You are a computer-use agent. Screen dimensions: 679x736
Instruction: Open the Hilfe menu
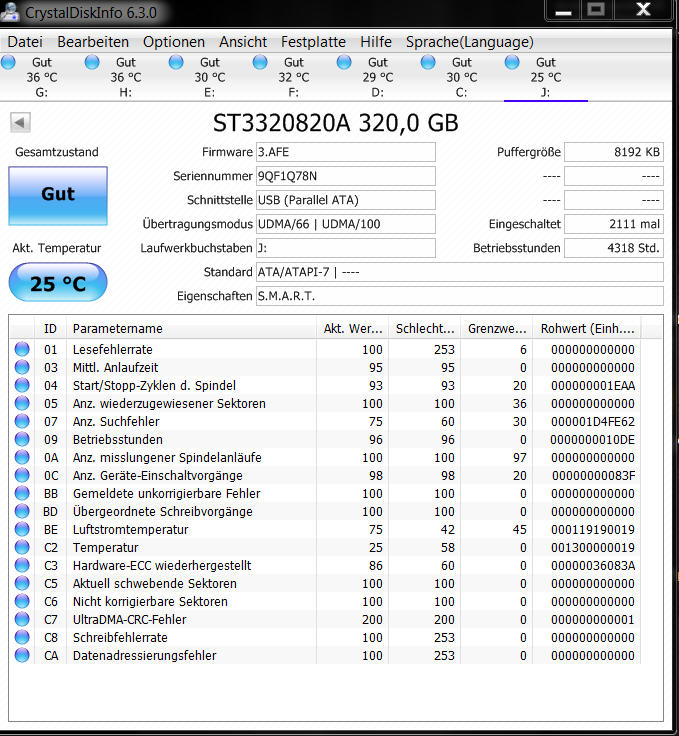tap(376, 42)
